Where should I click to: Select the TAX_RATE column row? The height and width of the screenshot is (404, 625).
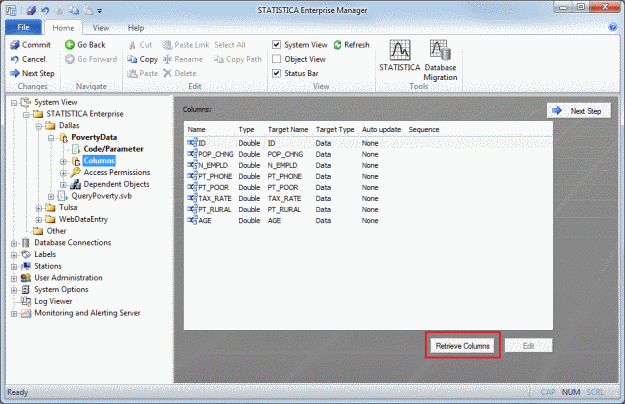click(x=368, y=198)
